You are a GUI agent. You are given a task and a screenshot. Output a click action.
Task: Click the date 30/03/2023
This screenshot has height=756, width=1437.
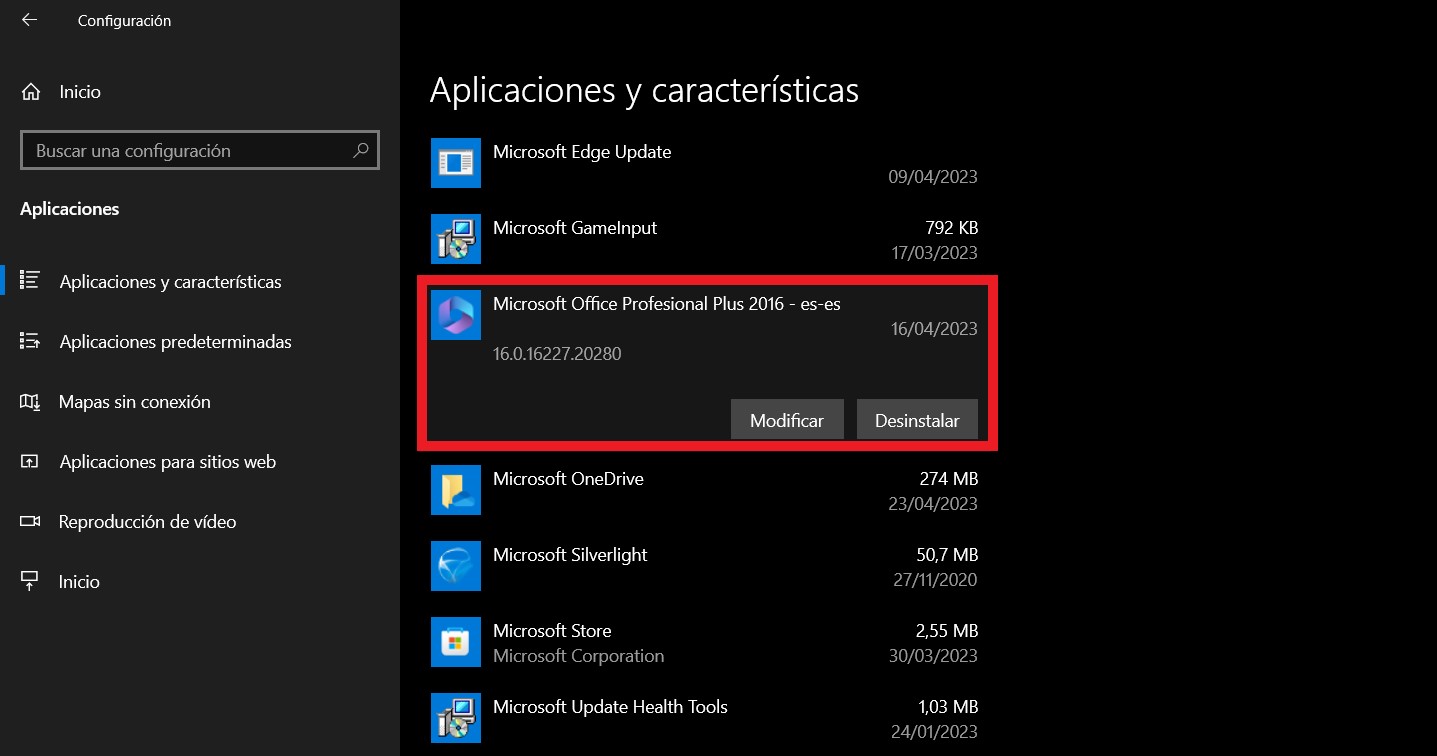[933, 656]
